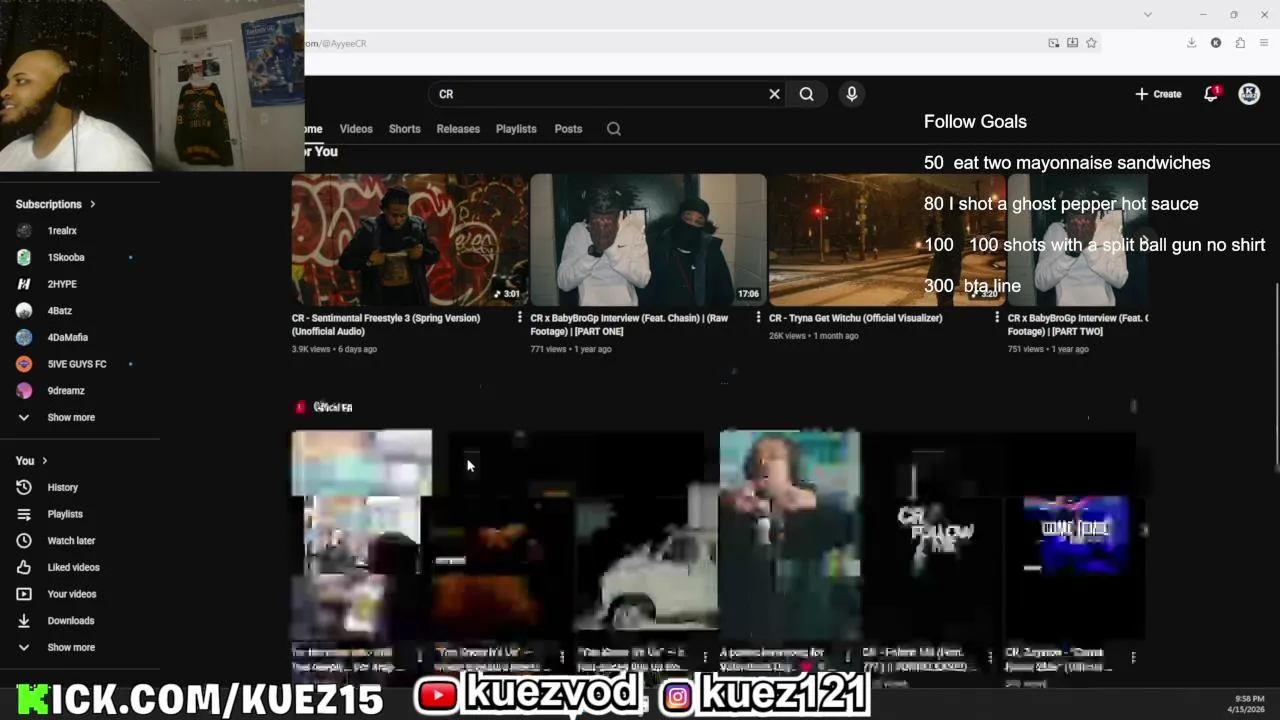Open options menu for Sentimental Freestyle 3
The width and height of the screenshot is (1280, 720).
pyautogui.click(x=520, y=318)
